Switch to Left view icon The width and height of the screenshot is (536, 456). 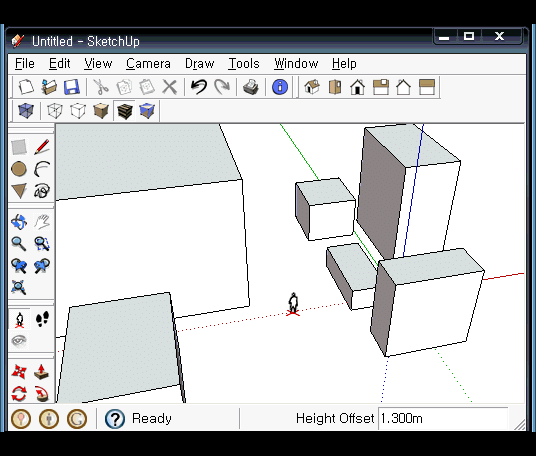[x=427, y=87]
